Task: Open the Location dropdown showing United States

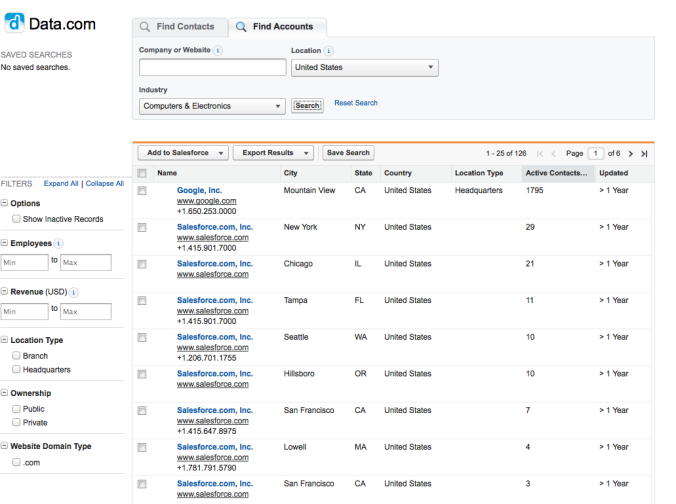Action: (365, 68)
